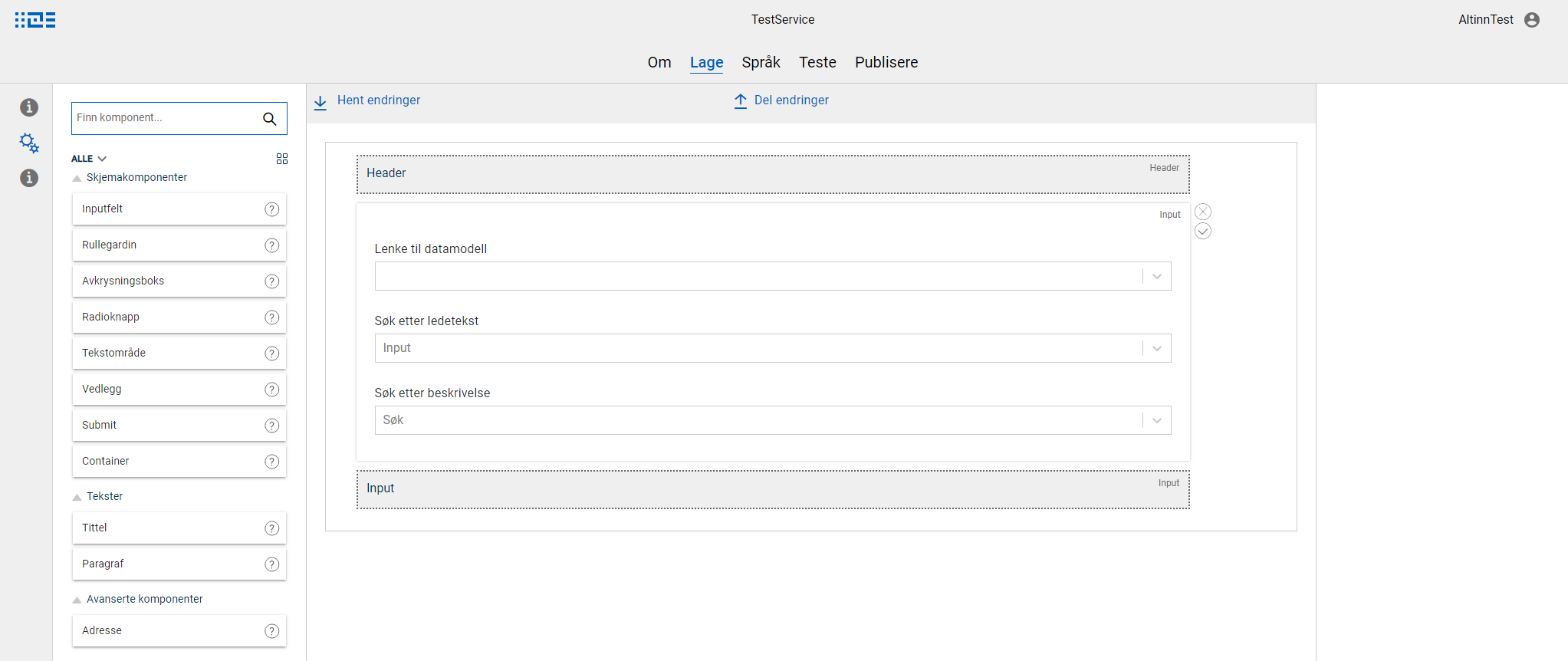
Task: Click the Del endringer link
Action: click(x=791, y=100)
